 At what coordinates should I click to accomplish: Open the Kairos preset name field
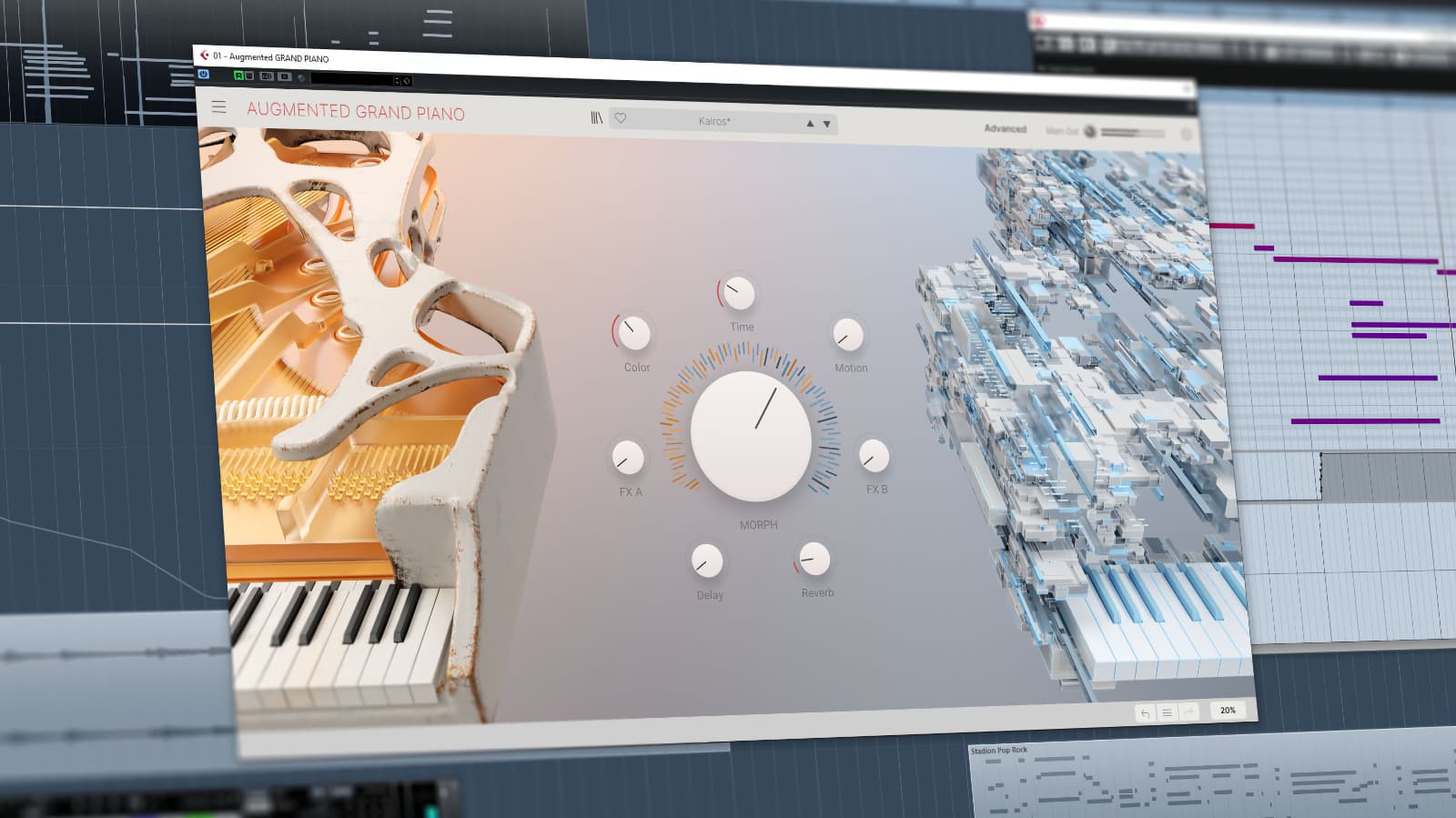point(714,121)
